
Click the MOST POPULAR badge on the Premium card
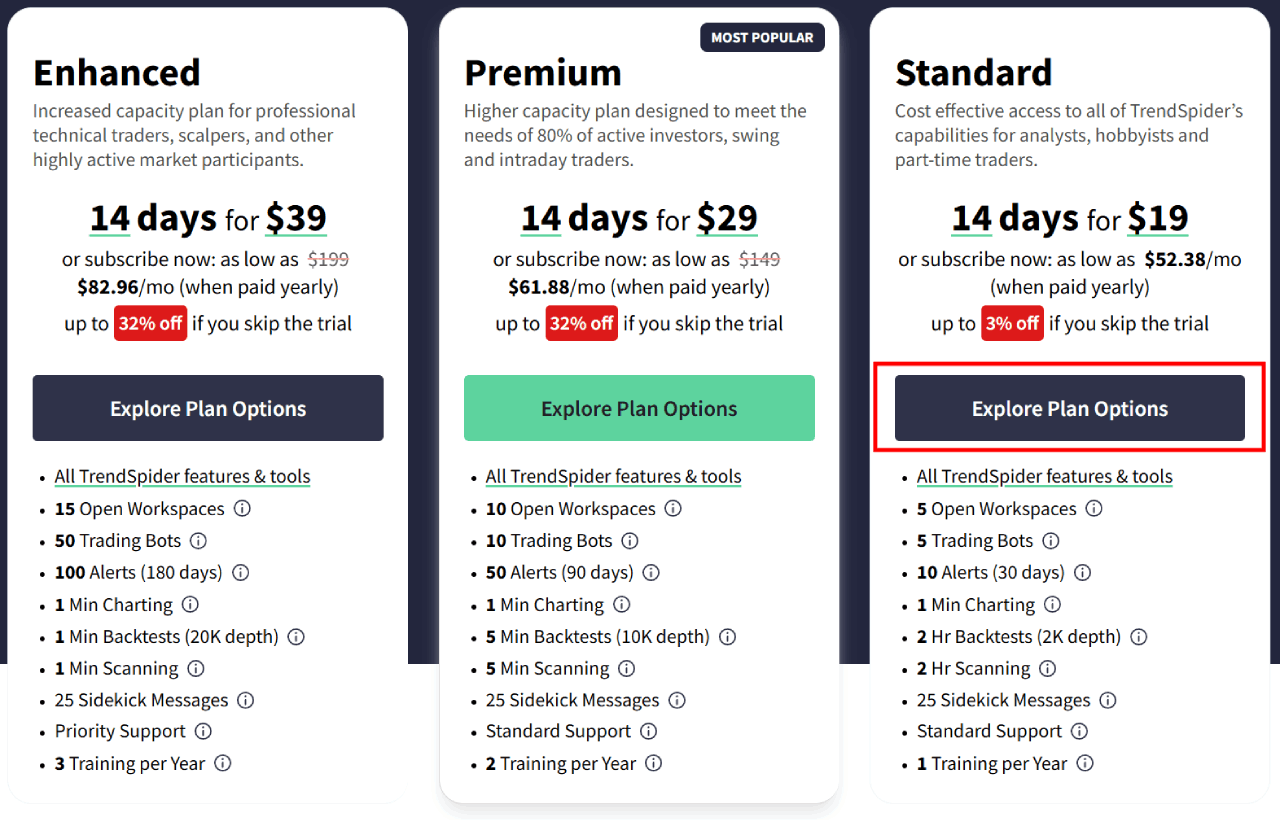[762, 37]
